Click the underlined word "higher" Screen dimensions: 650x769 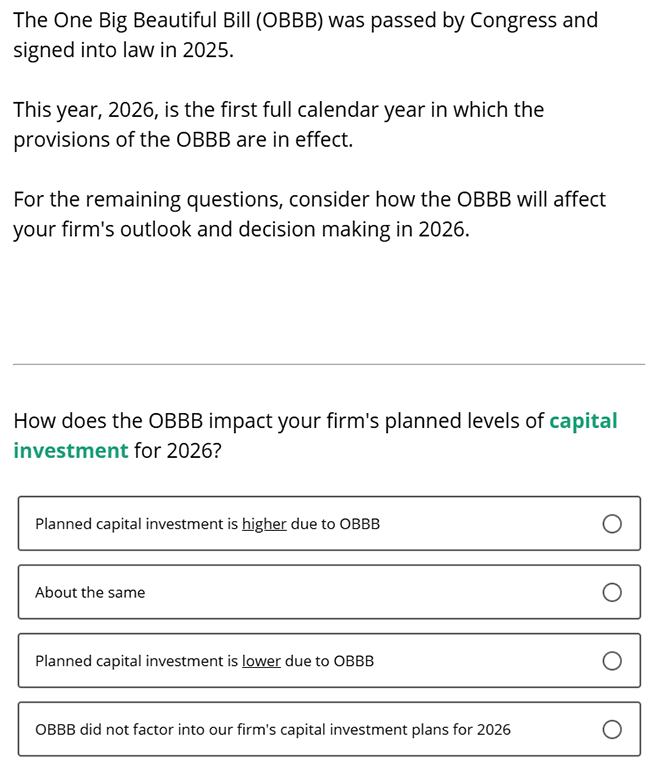pos(264,524)
